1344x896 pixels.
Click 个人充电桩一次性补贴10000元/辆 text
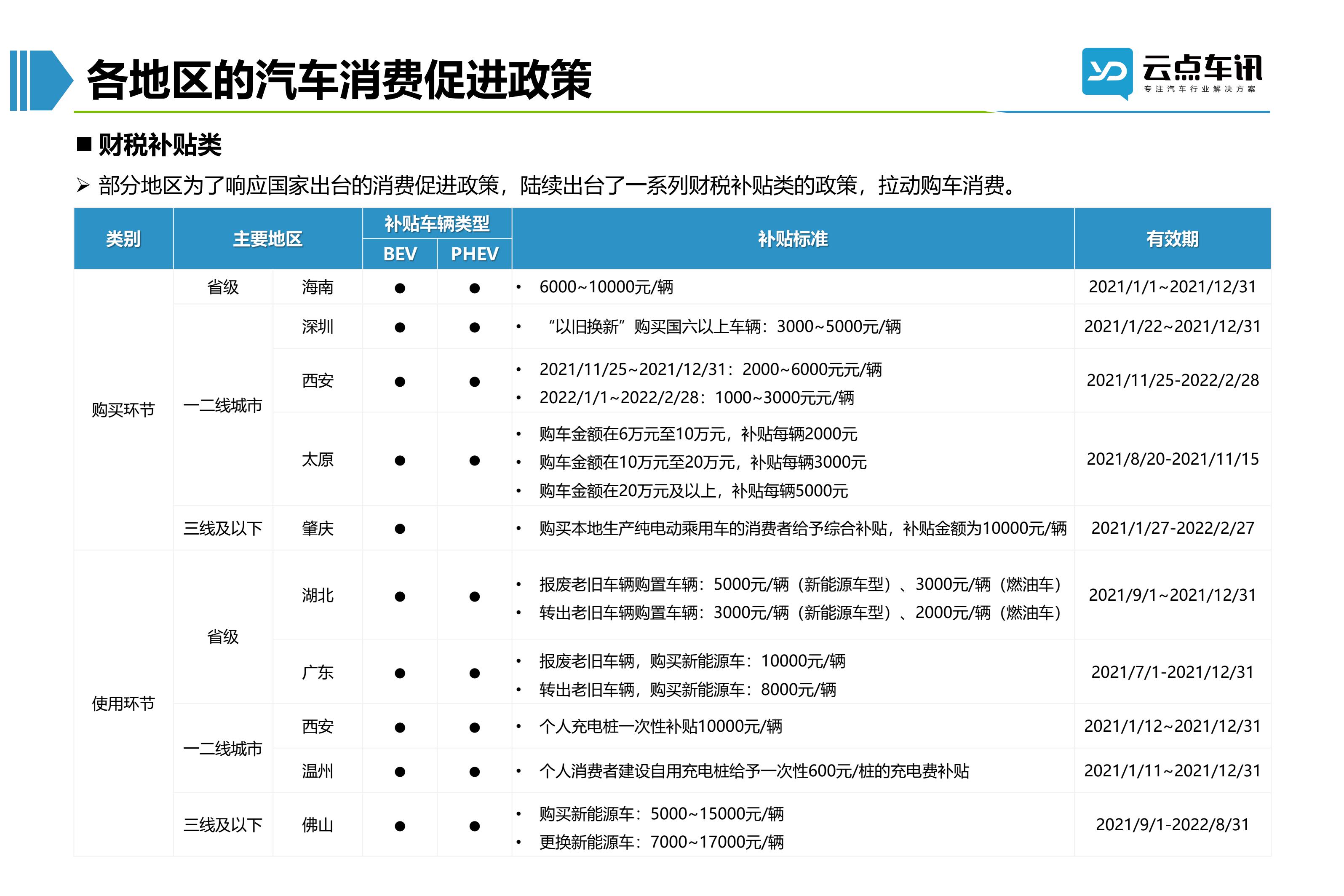[661, 726]
